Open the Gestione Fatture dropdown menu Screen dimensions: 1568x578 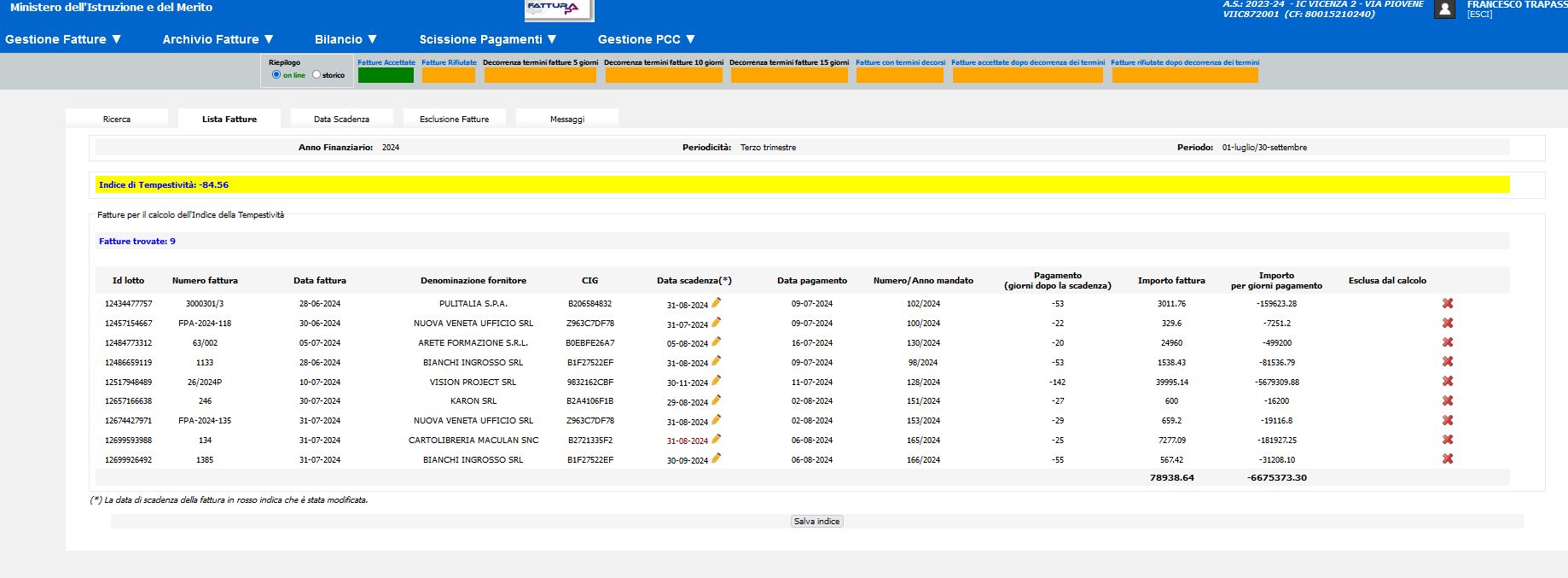(64, 39)
